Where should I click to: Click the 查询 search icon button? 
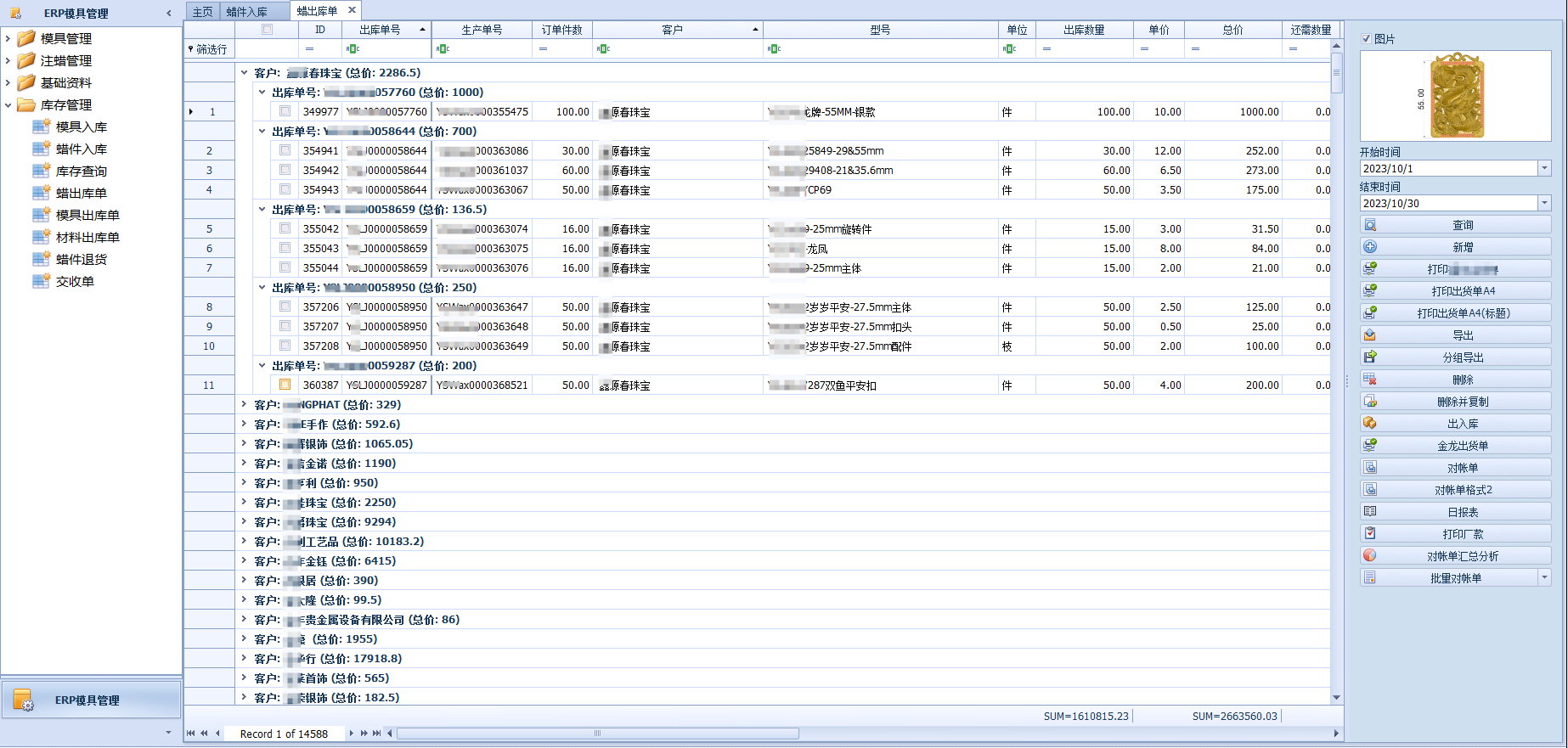[1369, 225]
